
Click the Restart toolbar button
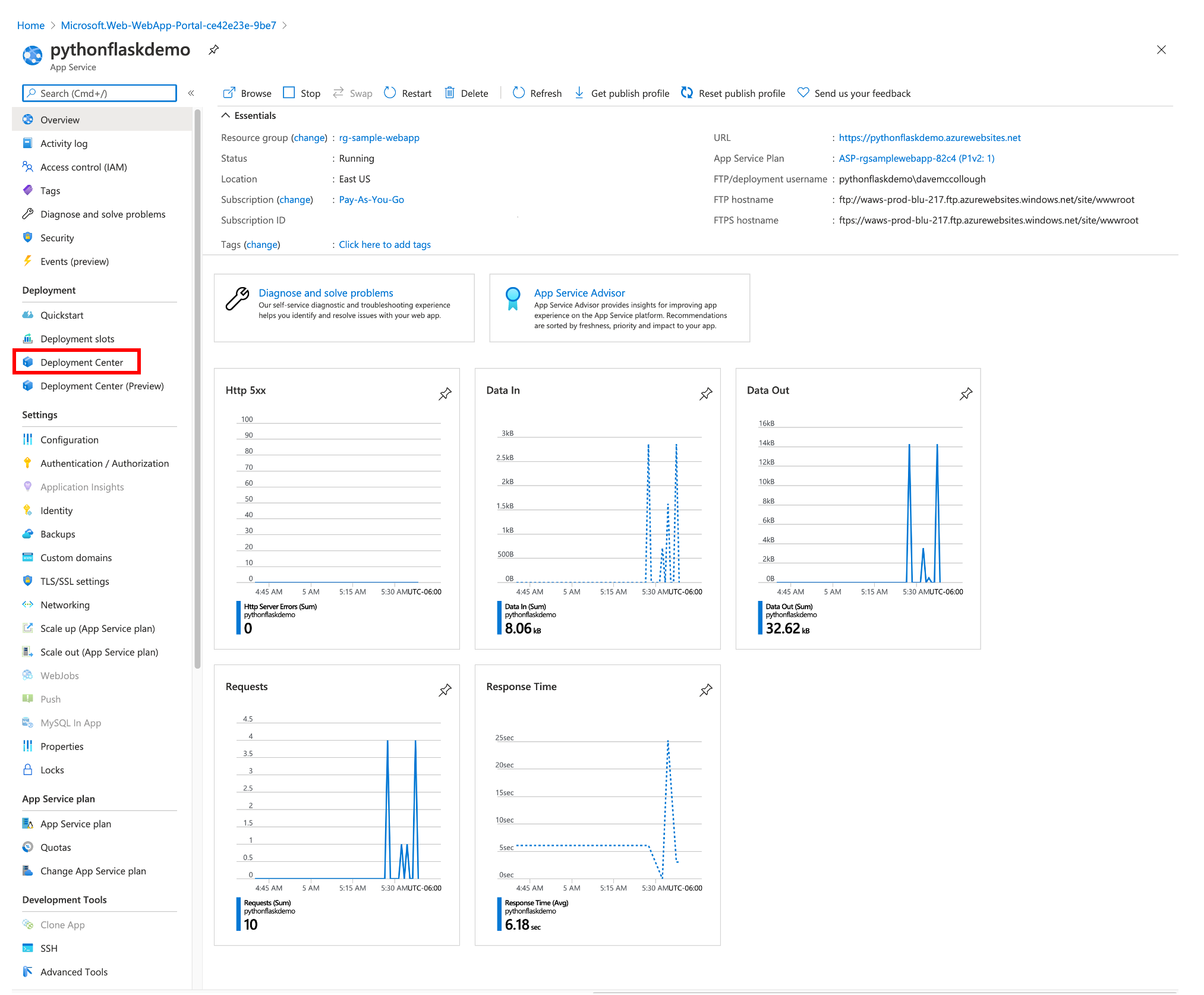(x=408, y=93)
